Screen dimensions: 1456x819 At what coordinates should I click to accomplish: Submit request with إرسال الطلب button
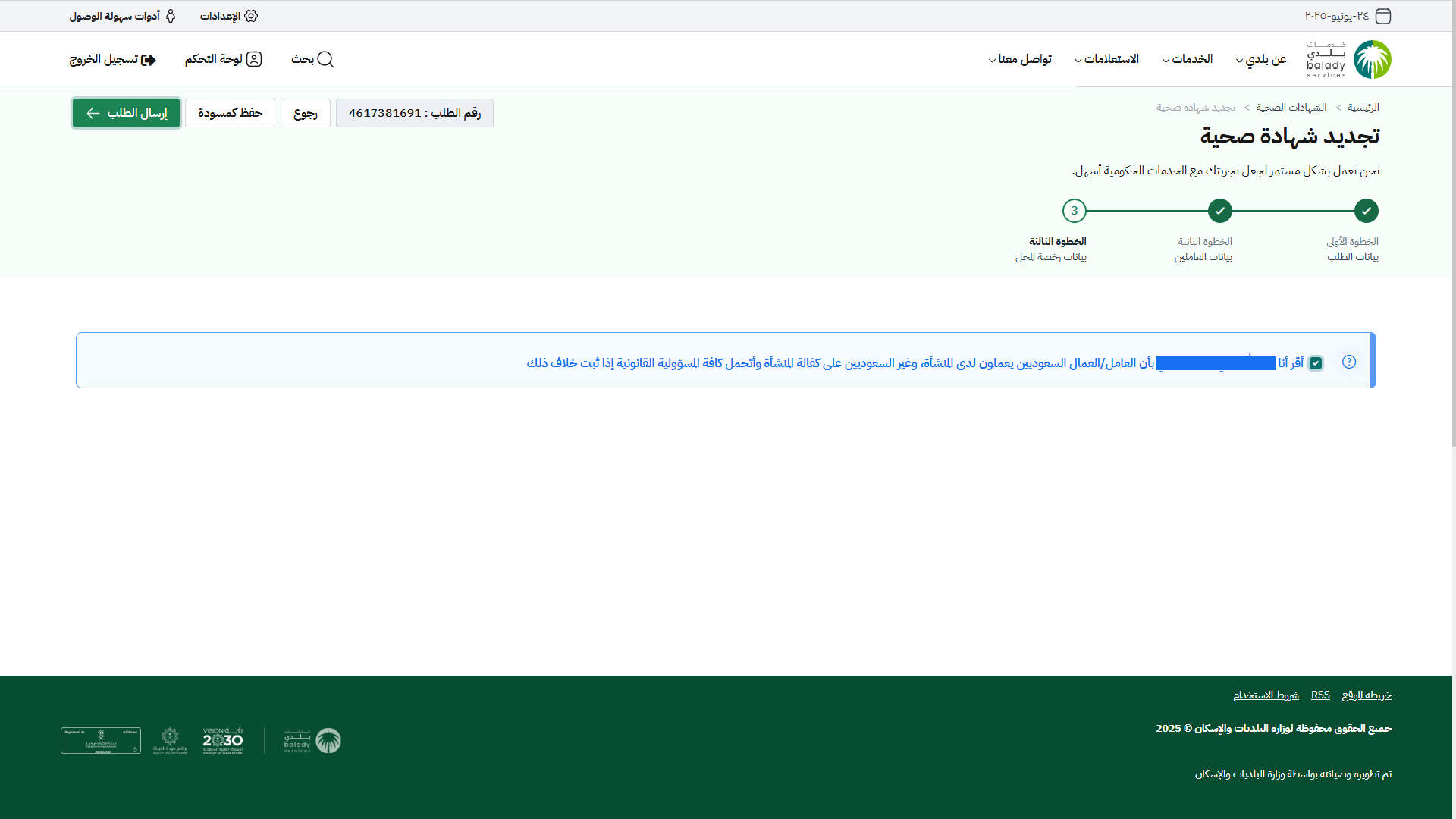126,113
